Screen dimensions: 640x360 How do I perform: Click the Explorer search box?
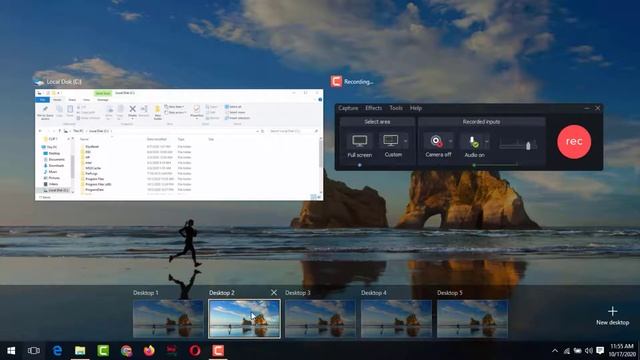293,131
